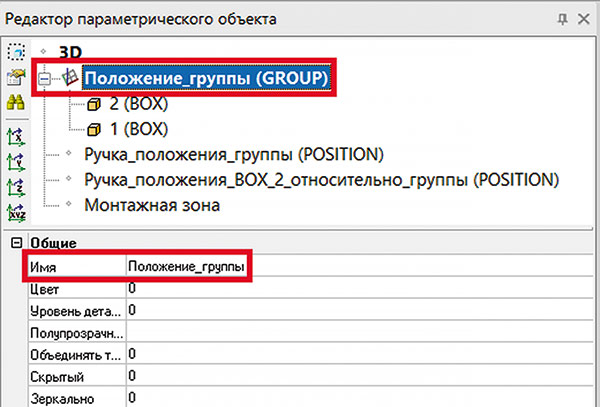Click the dashed selection icon in the left toolbar
600x407 pixels.
coord(16,52)
